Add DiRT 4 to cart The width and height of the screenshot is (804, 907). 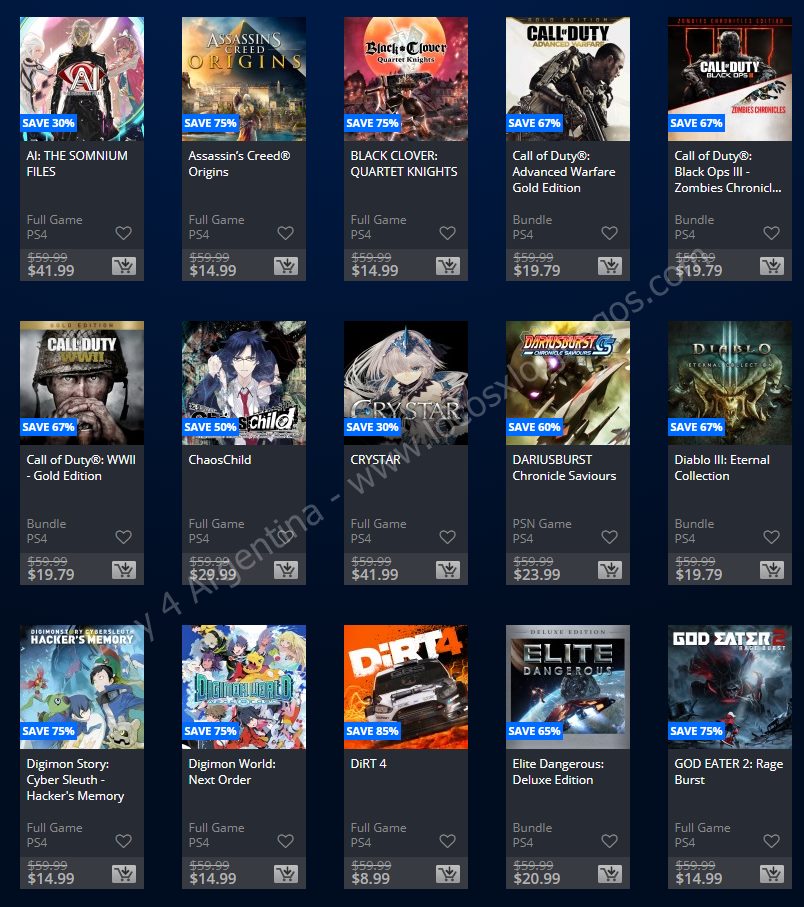coord(448,873)
